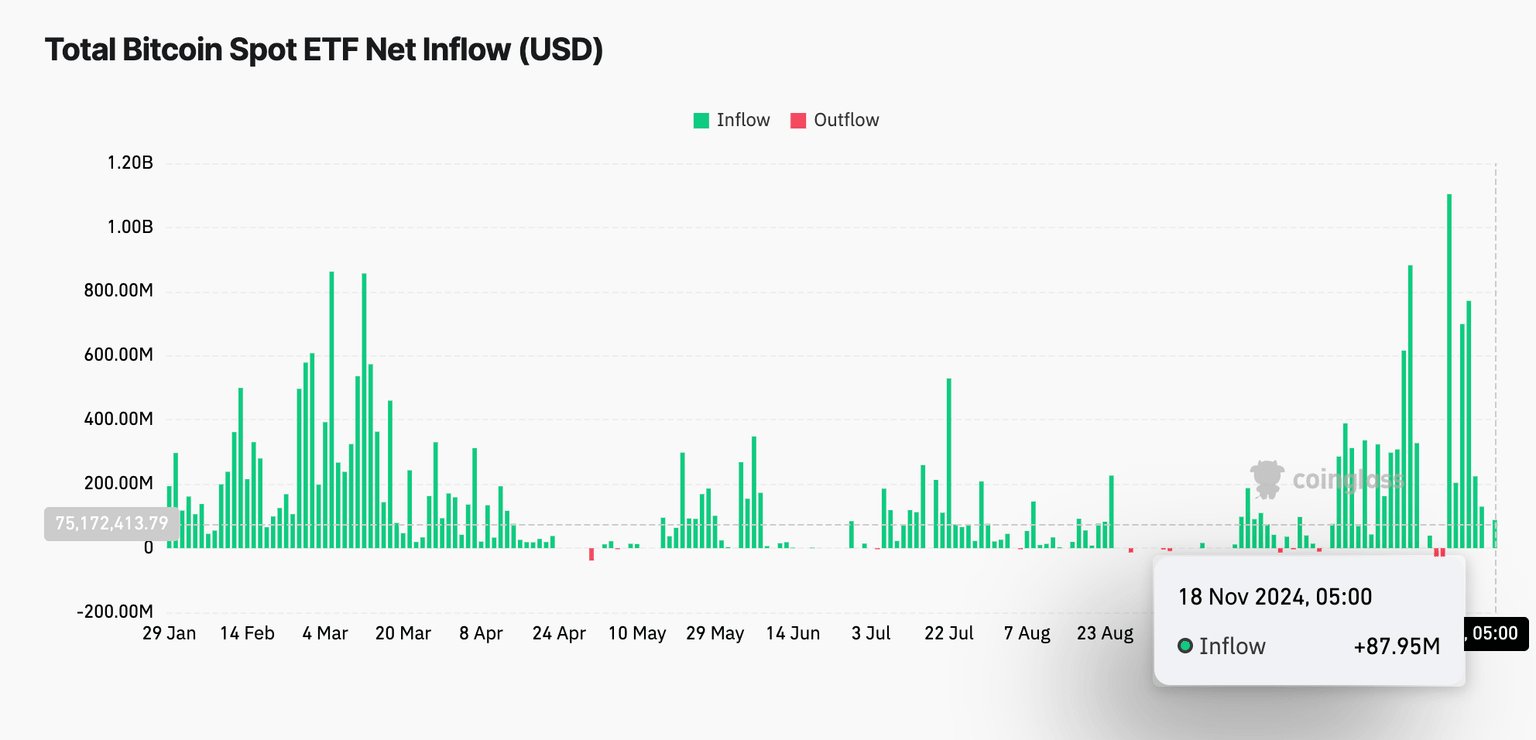Select the tall July bar above 400M
Screen dimensions: 1536x740
(949, 462)
